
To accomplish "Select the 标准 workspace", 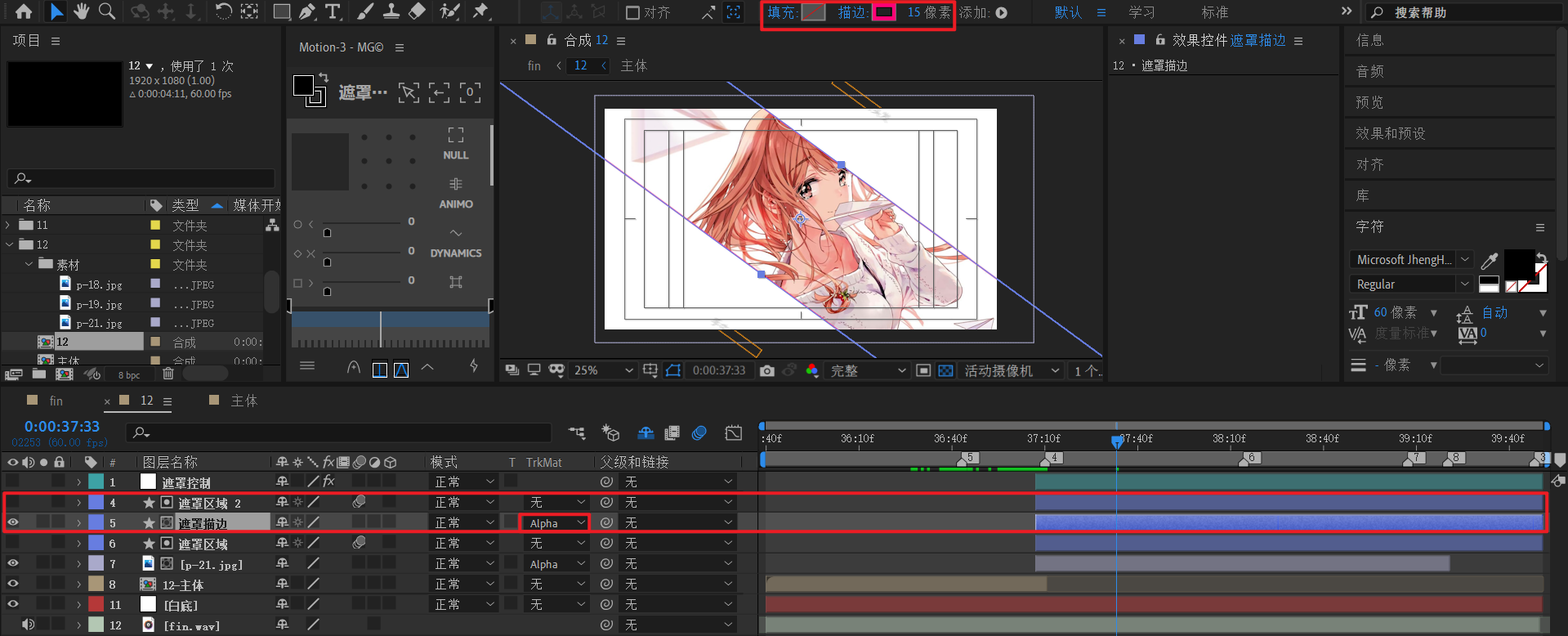I will coord(1214,12).
